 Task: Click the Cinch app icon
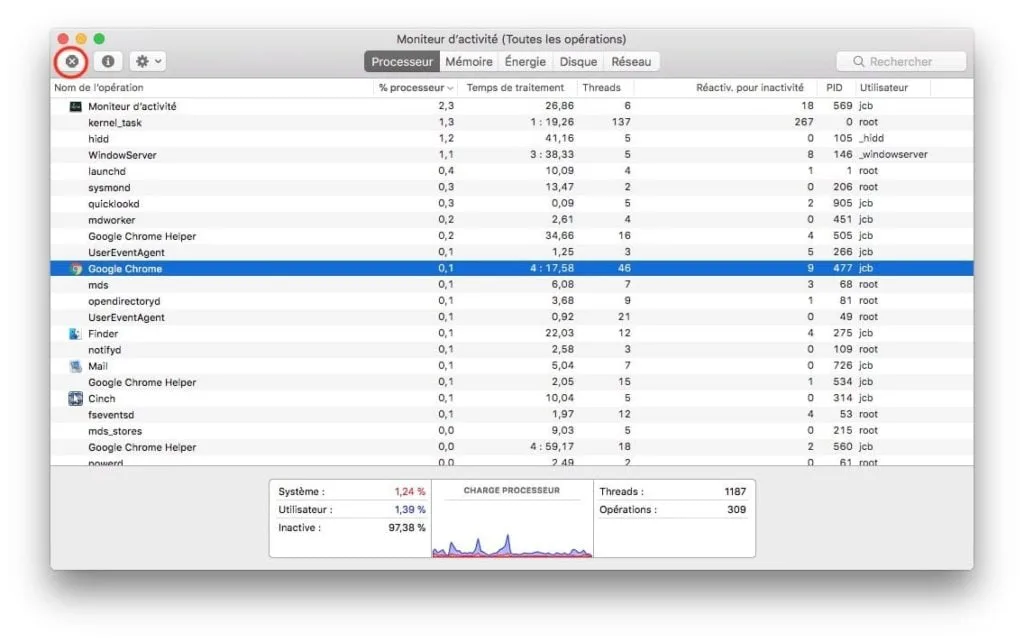(74, 398)
